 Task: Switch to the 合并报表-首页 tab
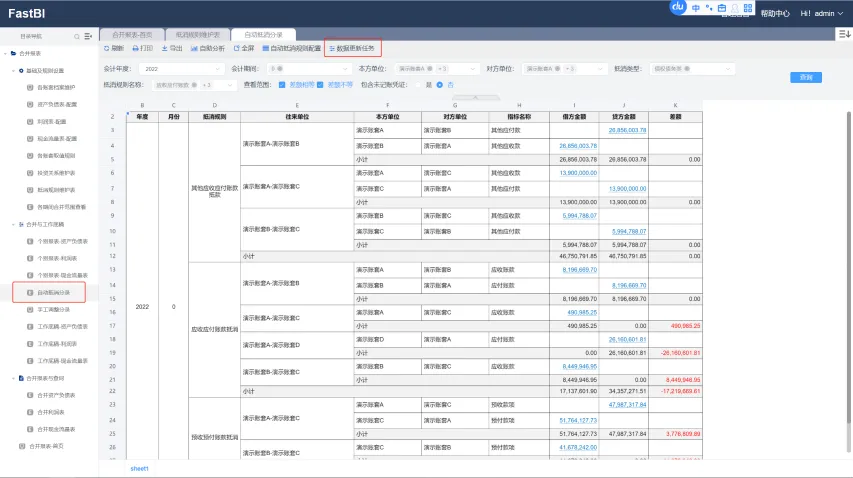pos(132,35)
